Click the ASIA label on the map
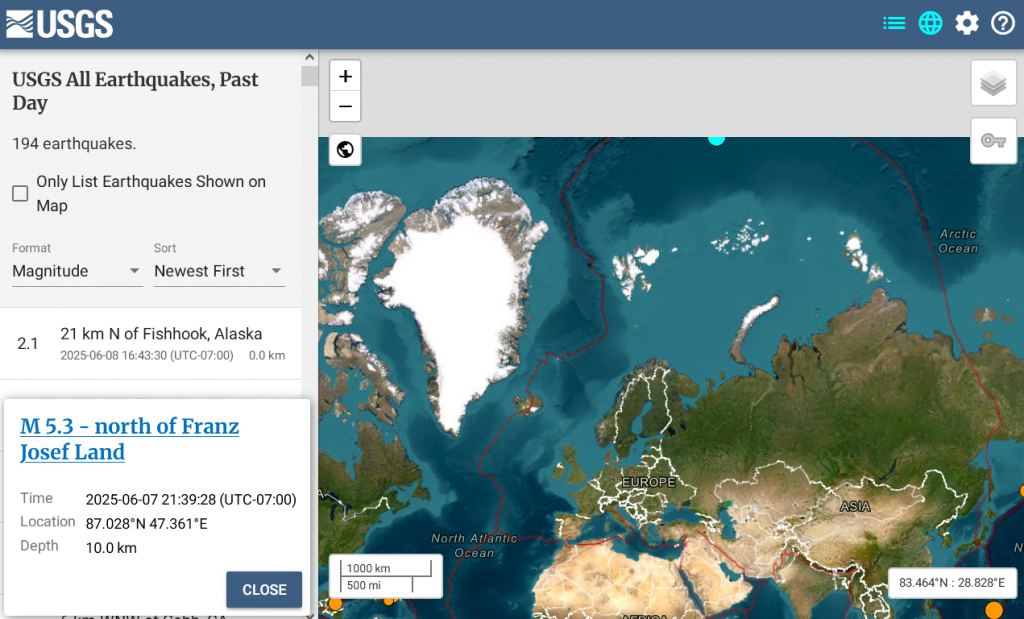The width and height of the screenshot is (1024, 619). tap(855, 506)
